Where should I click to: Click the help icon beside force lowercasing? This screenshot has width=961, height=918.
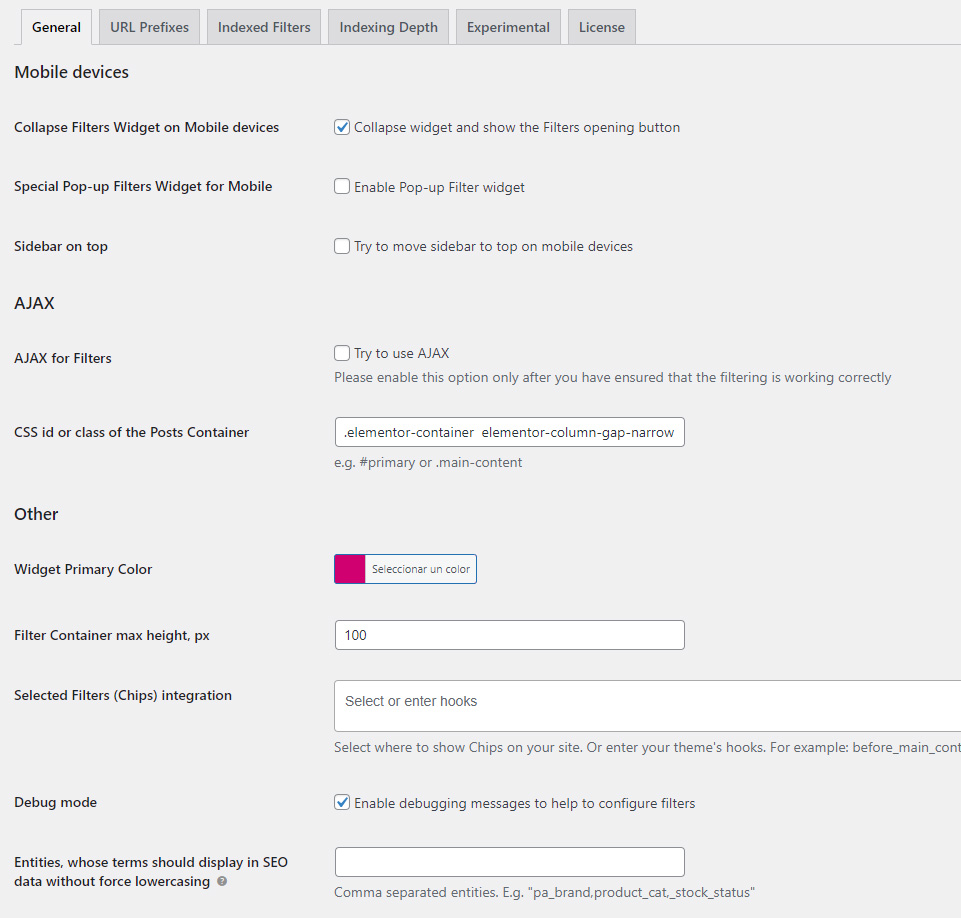click(x=222, y=881)
